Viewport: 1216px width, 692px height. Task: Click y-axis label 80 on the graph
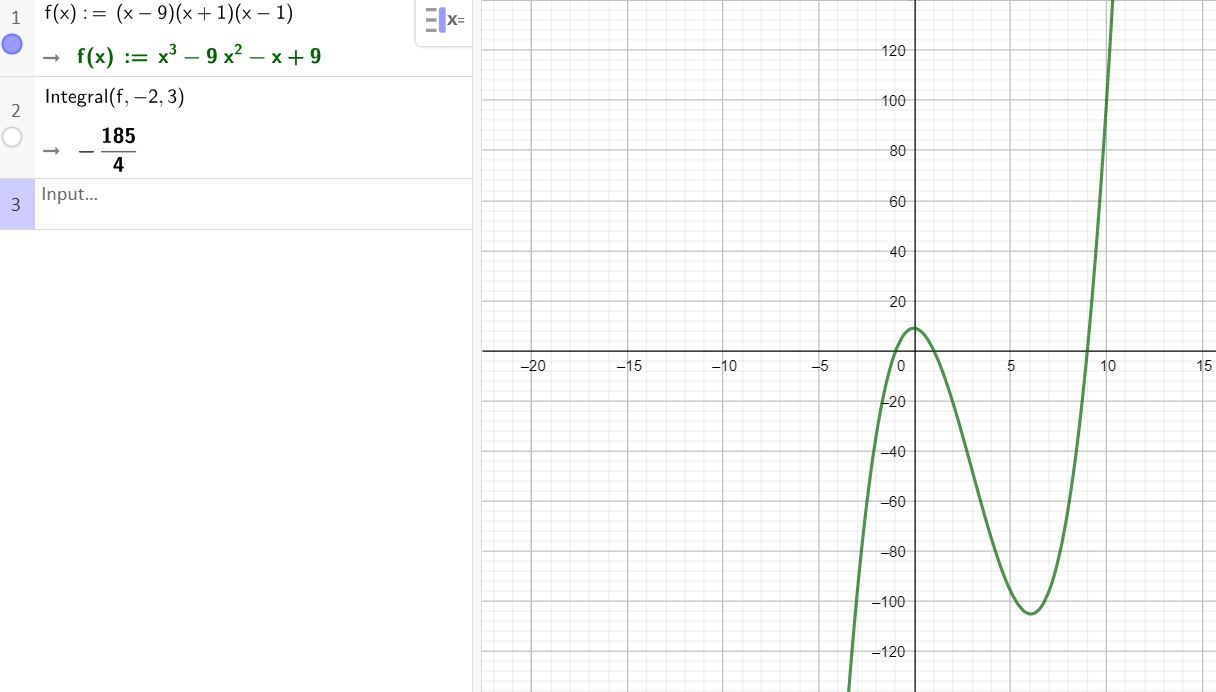897,151
